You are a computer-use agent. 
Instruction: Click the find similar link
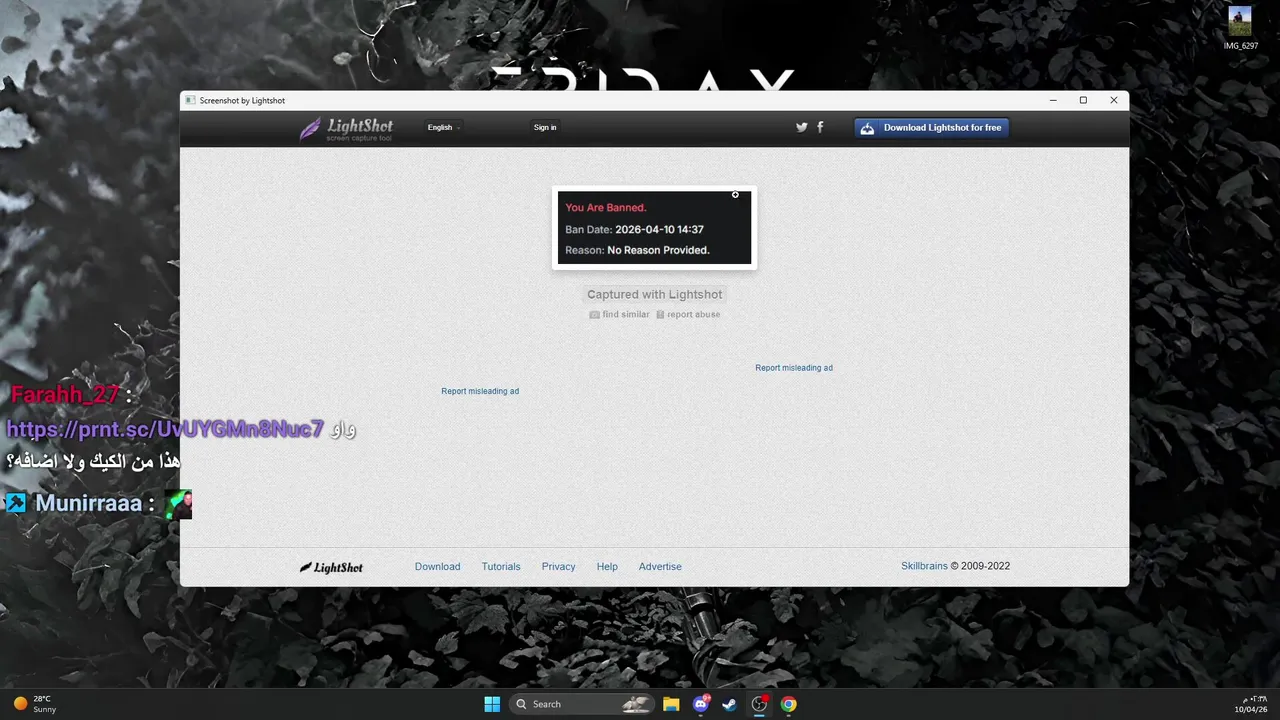pyautogui.click(x=619, y=314)
